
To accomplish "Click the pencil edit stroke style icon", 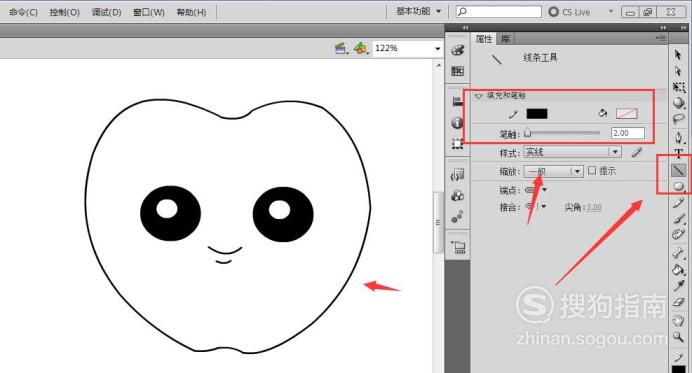I will coord(636,153).
